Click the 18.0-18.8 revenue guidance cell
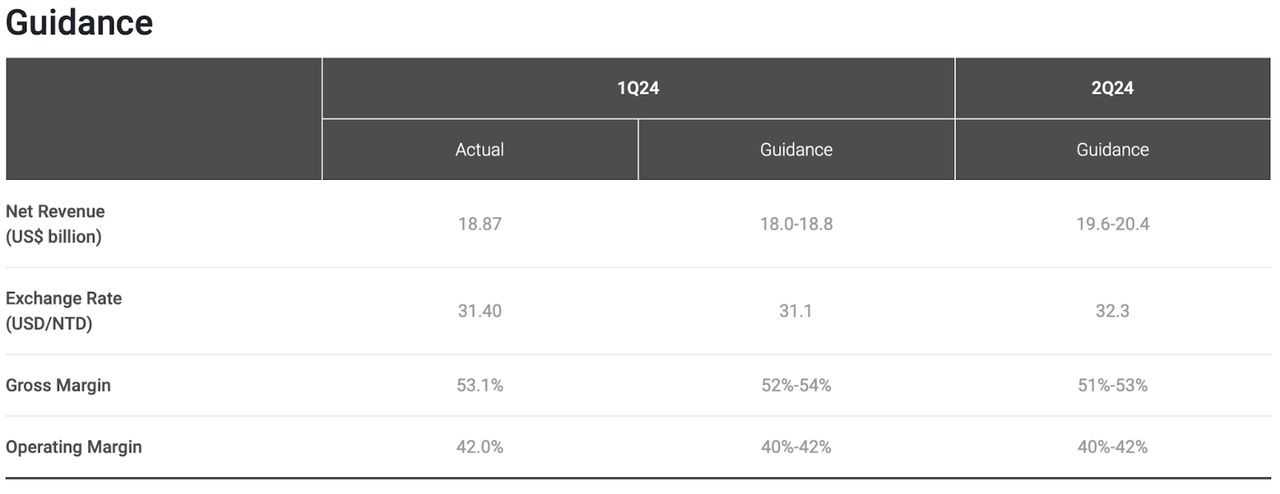The height and width of the screenshot is (494, 1280). click(x=796, y=224)
